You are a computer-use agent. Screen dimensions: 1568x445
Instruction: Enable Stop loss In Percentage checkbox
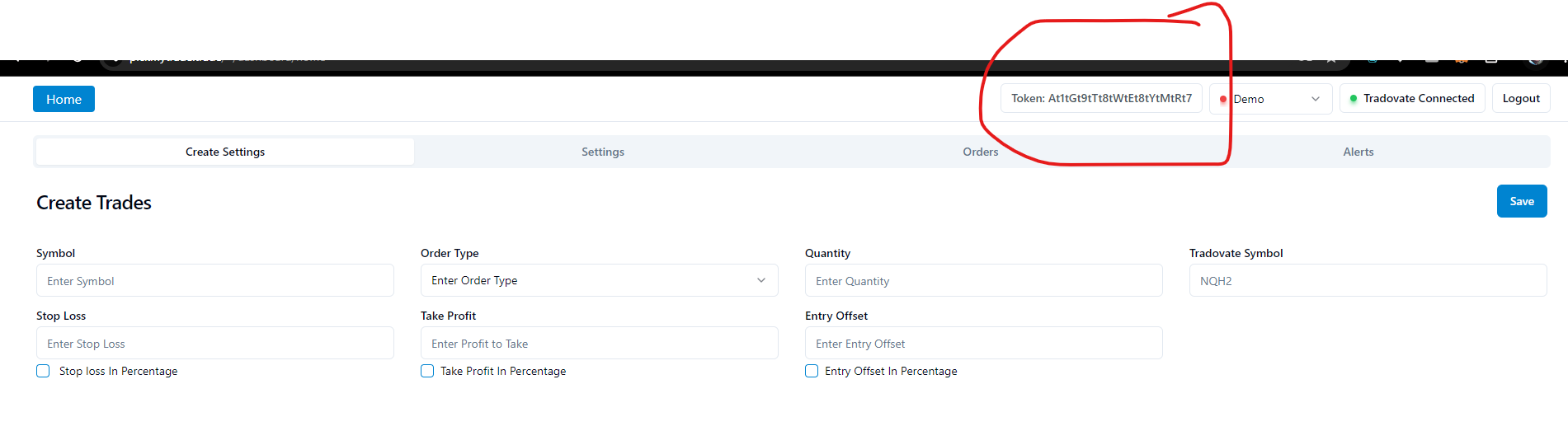(x=43, y=371)
